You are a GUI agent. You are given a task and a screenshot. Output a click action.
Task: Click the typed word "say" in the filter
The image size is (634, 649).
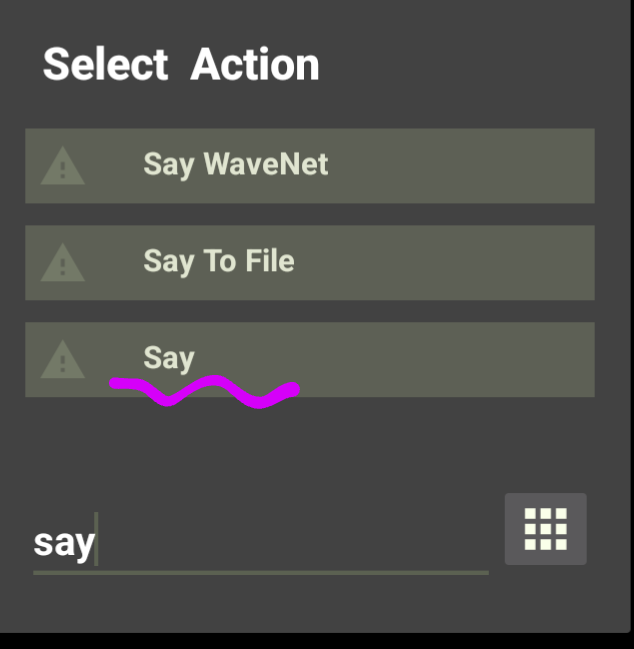pyautogui.click(x=64, y=543)
